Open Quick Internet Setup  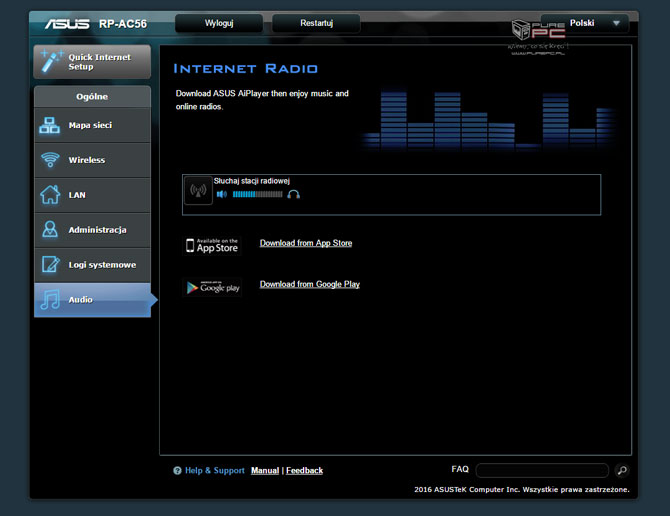tap(92, 62)
